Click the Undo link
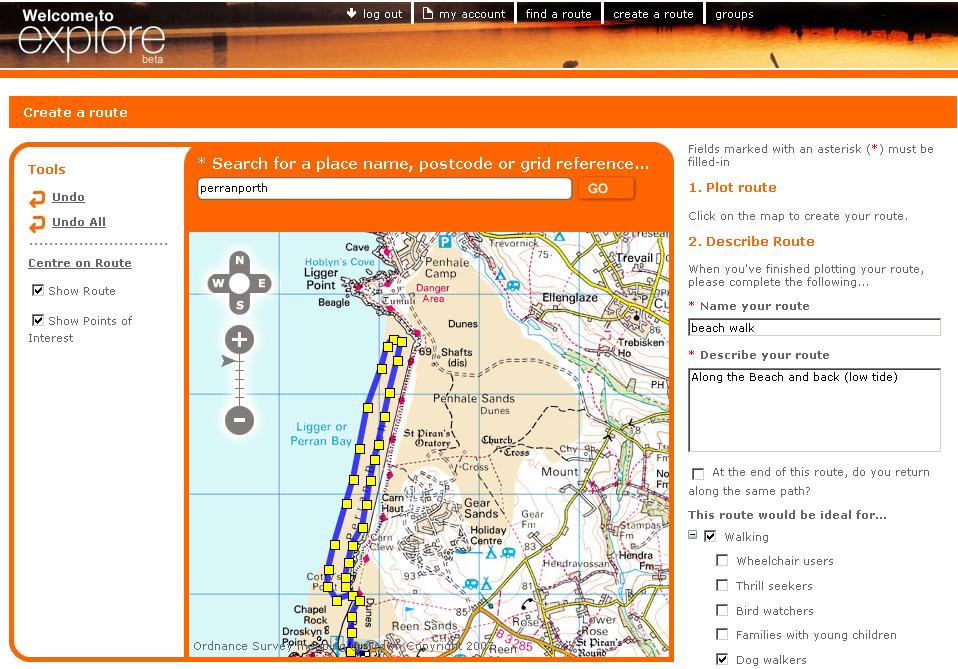The image size is (958, 669). tap(68, 197)
